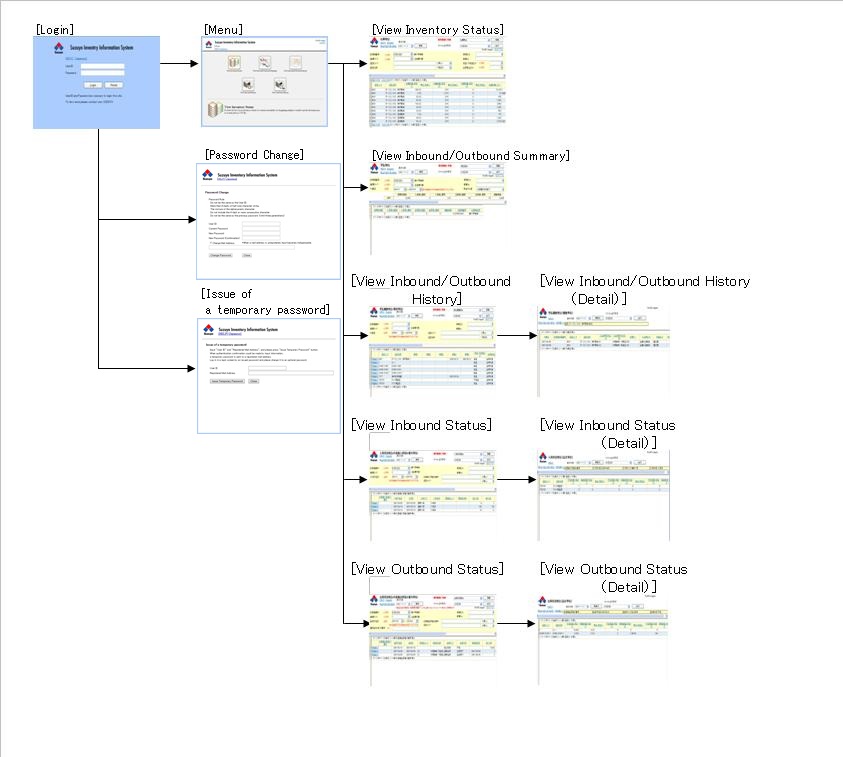Click the building icon at Menu bottom
Screen dimensions: 843x757
point(213,110)
